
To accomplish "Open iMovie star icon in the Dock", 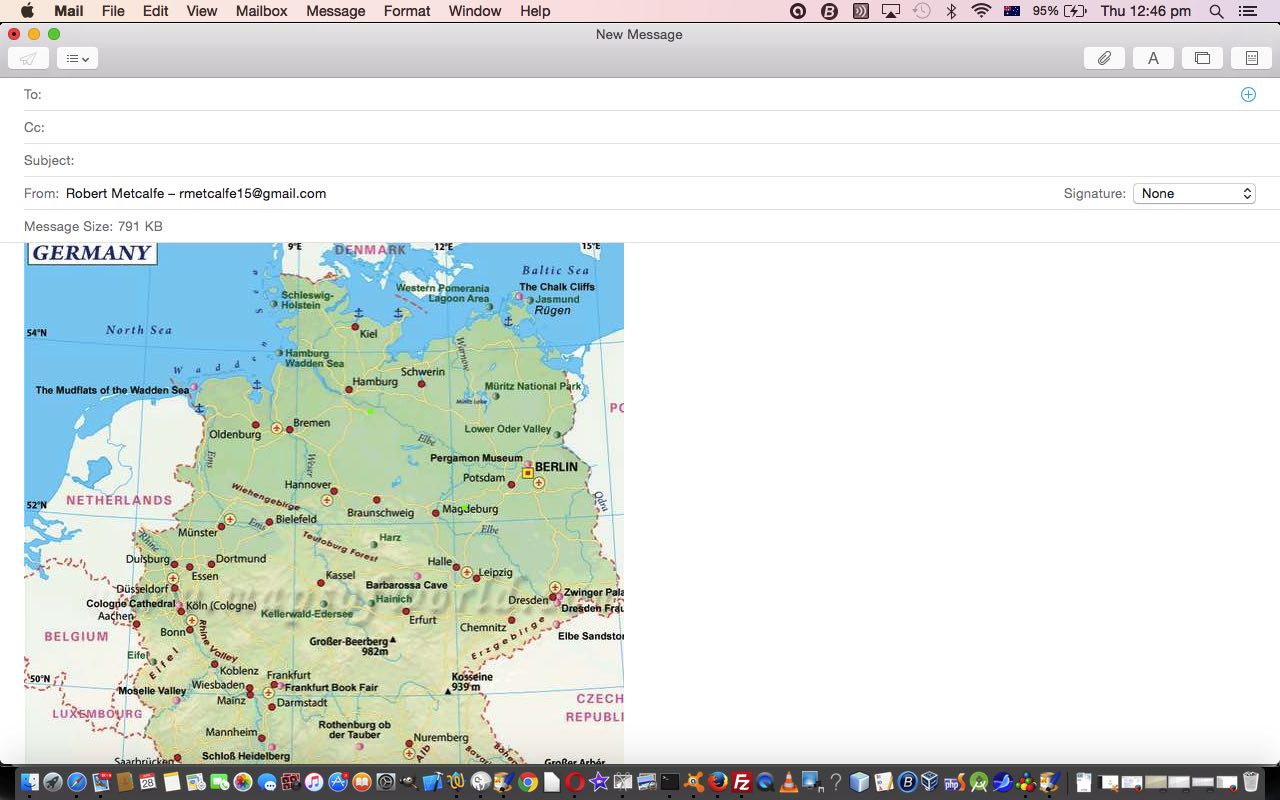I will [x=599, y=782].
